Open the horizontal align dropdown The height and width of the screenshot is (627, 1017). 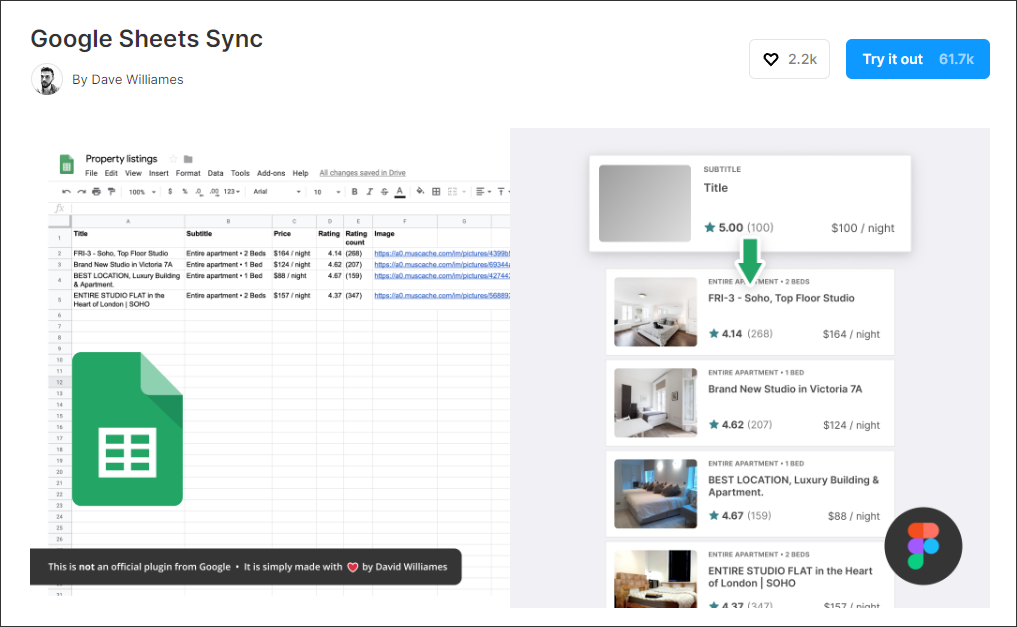(x=483, y=192)
